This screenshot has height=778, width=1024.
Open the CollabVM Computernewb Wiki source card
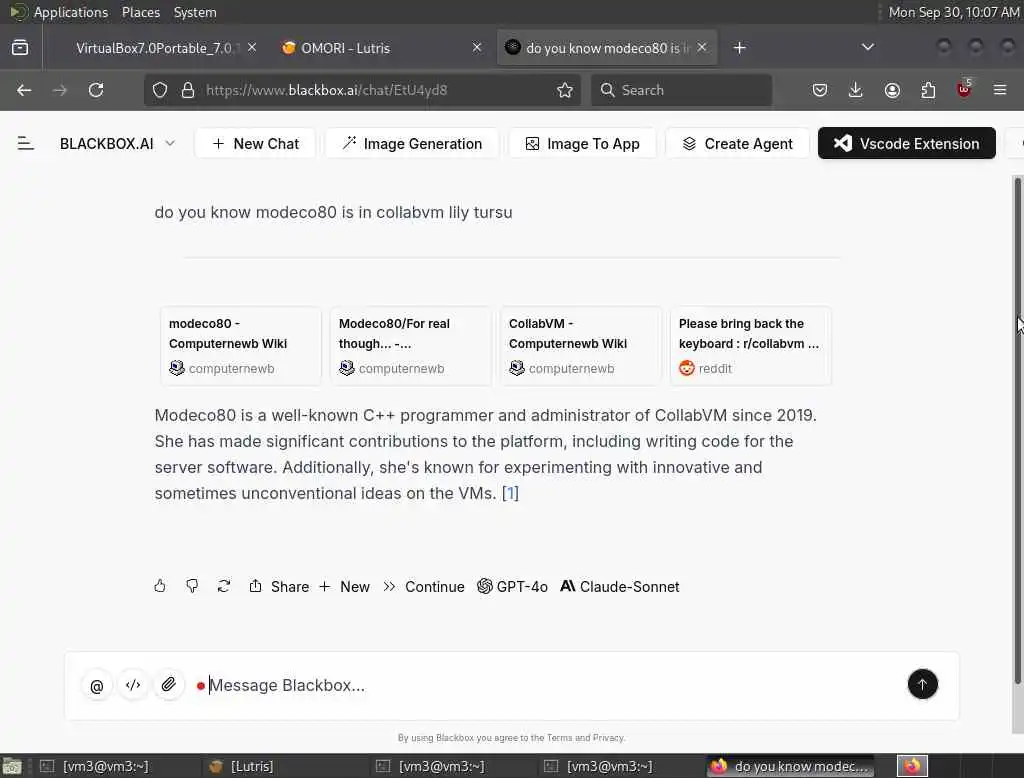pyautogui.click(x=581, y=346)
